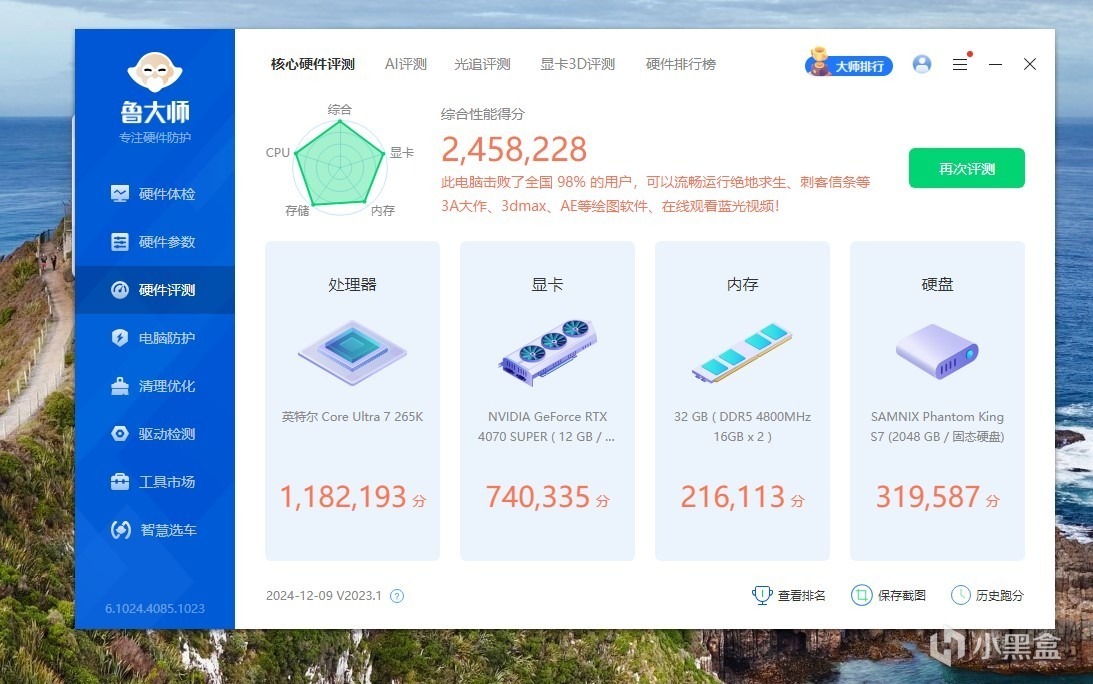Click the 工具市场 toolbox icon

tap(120, 482)
